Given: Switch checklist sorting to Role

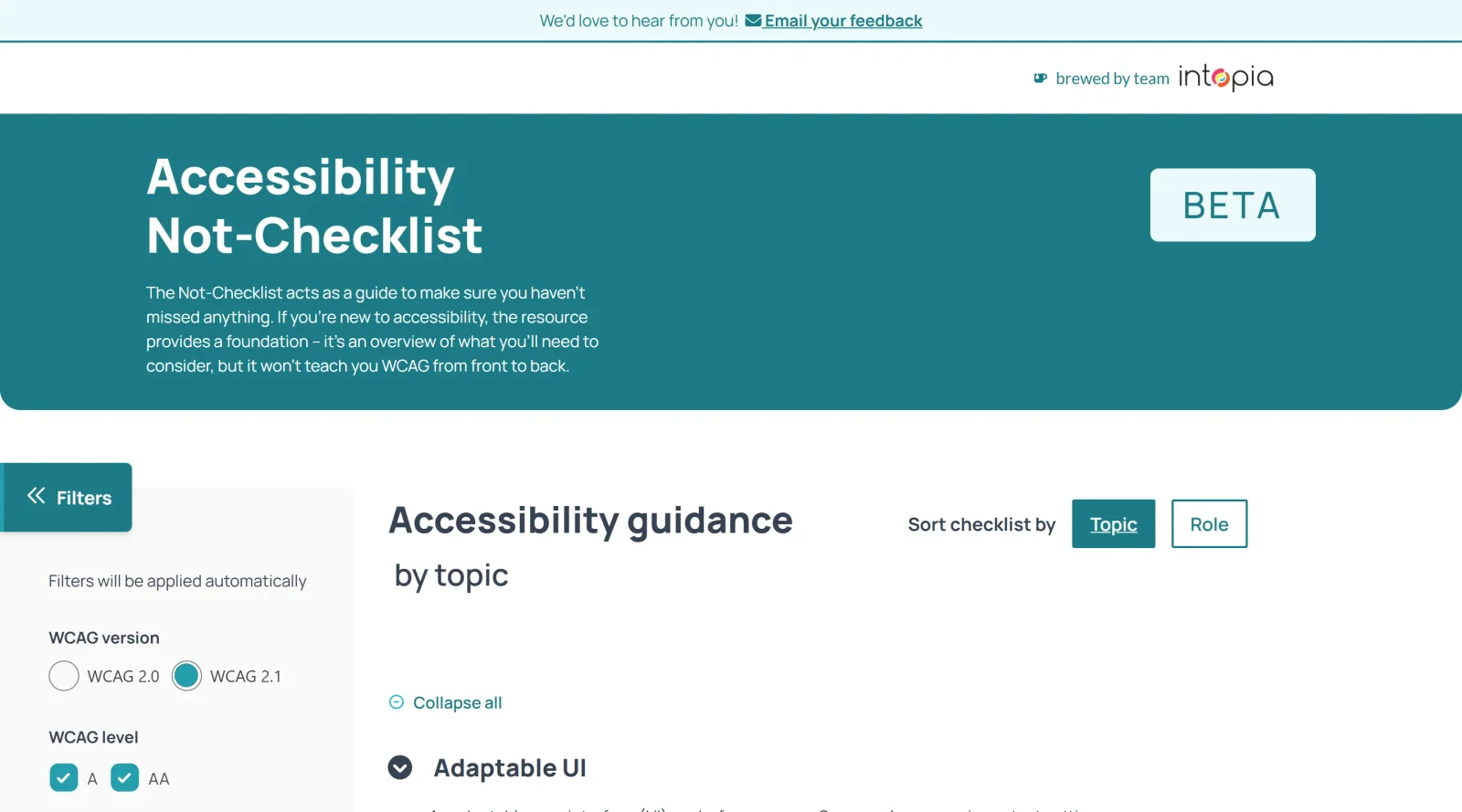Looking at the screenshot, I should click(1209, 523).
